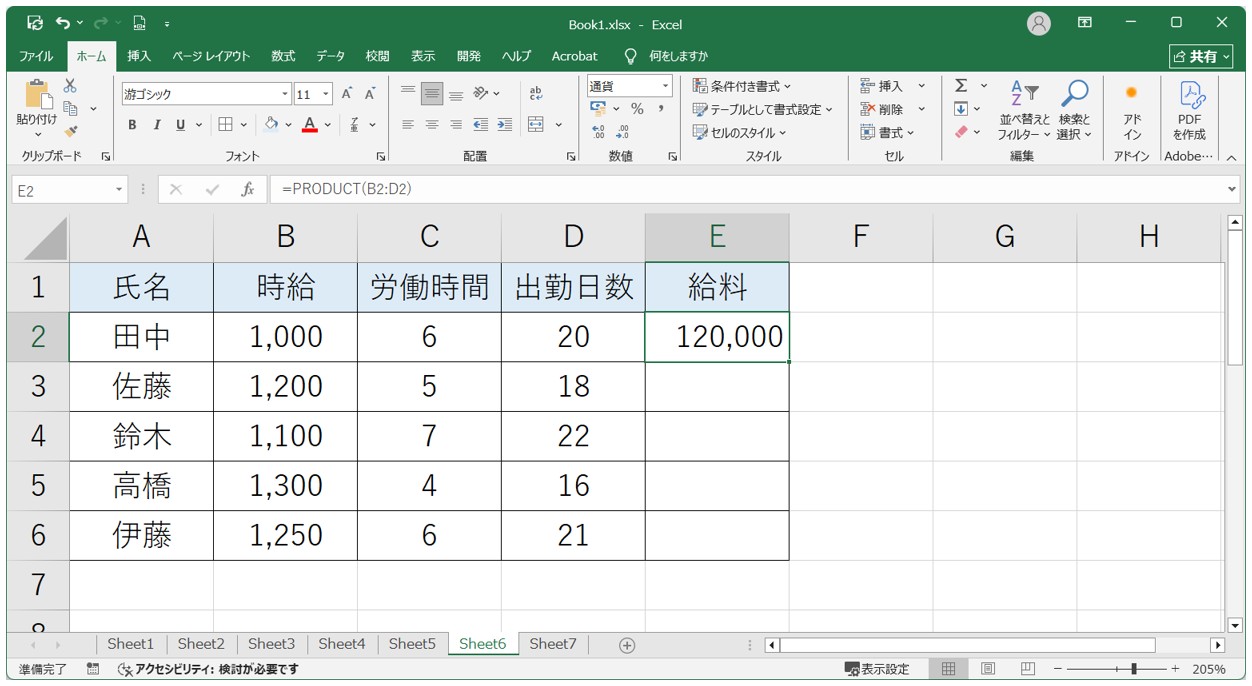Open the データ ribbon tab
The image size is (1252, 686).
click(331, 56)
